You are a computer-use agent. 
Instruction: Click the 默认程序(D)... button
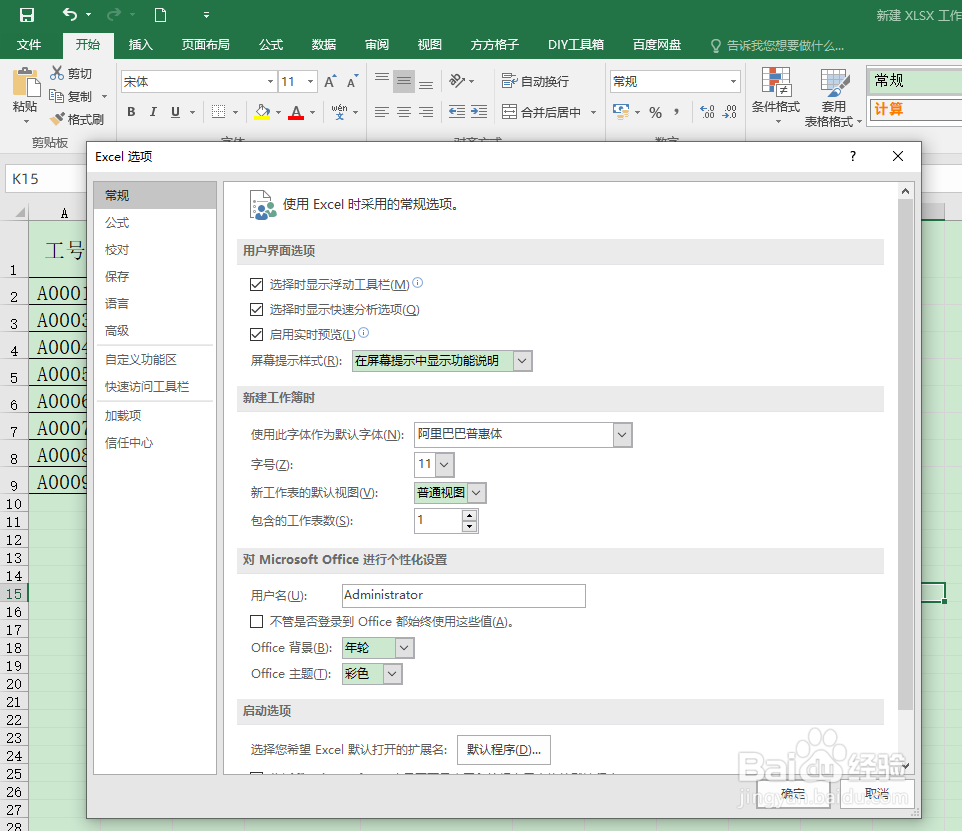504,750
